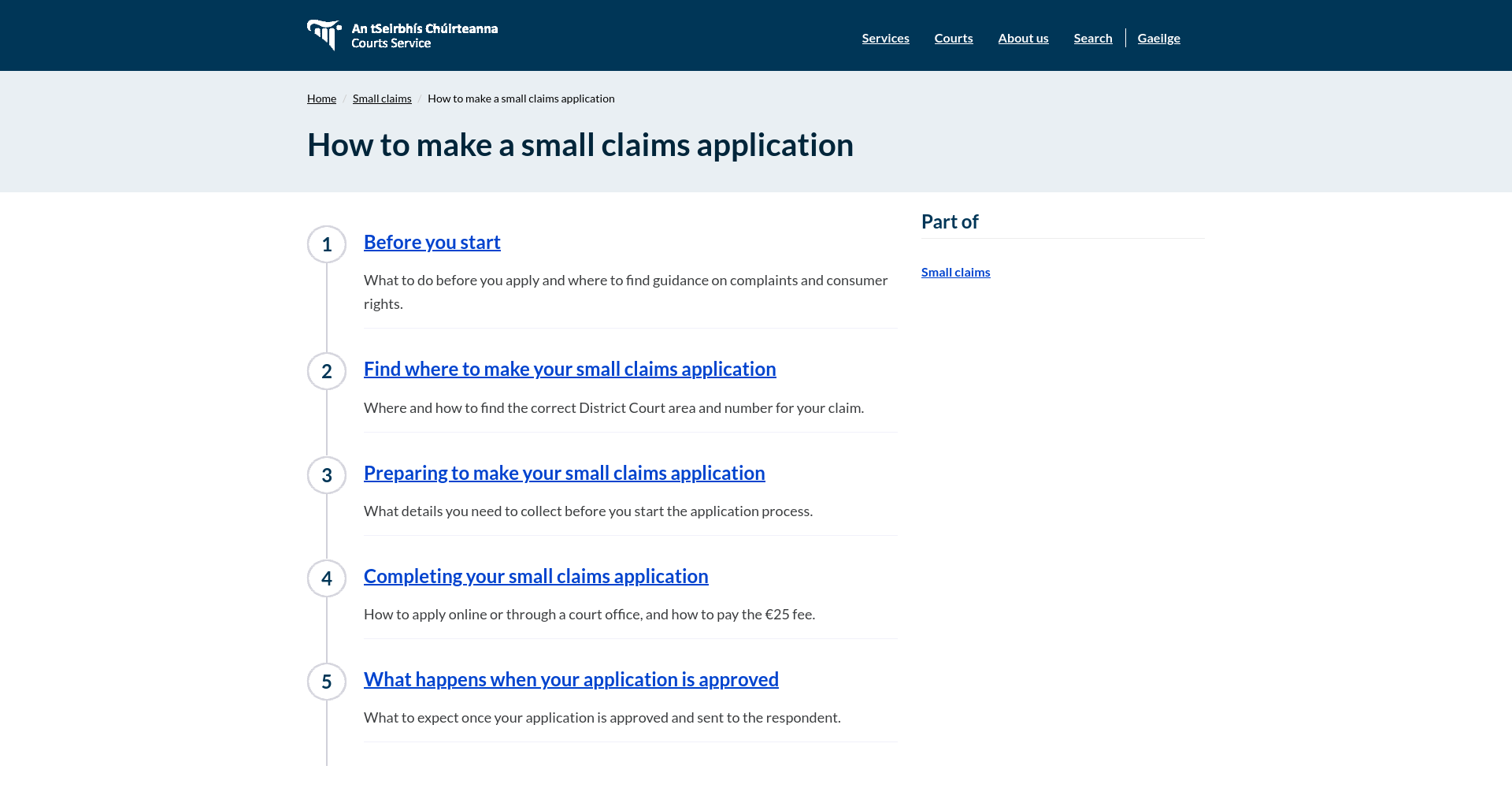1512x788 pixels.
Task: Open What happens when application is approved
Action: pos(571,679)
